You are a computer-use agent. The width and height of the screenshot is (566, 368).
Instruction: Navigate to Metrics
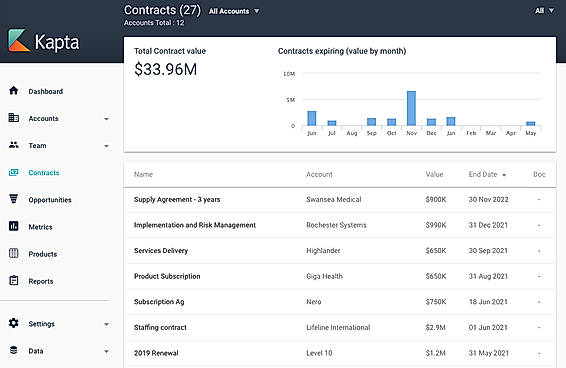[x=40, y=227]
